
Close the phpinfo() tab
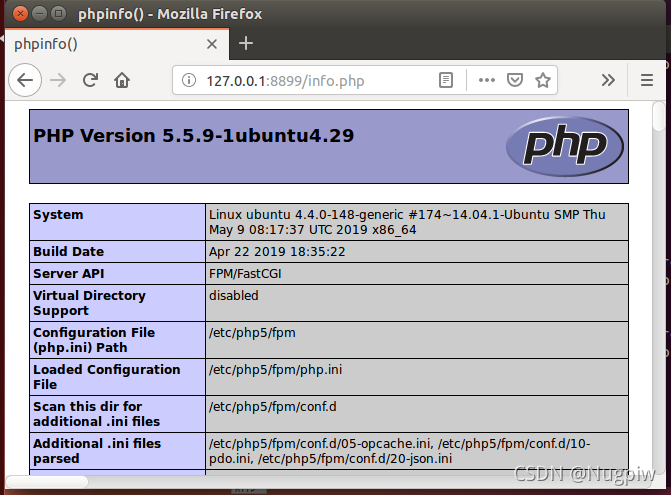click(212, 44)
